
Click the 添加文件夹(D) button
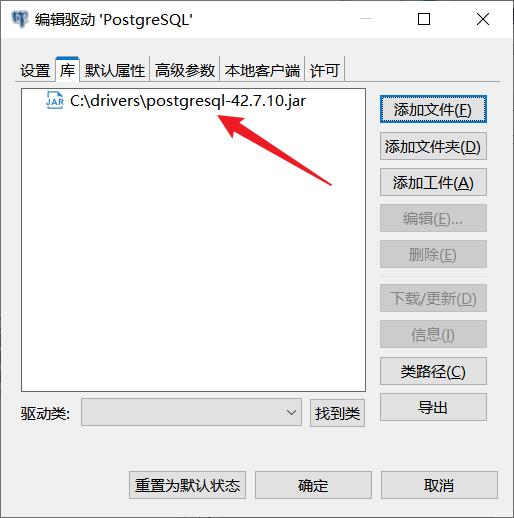point(433,146)
